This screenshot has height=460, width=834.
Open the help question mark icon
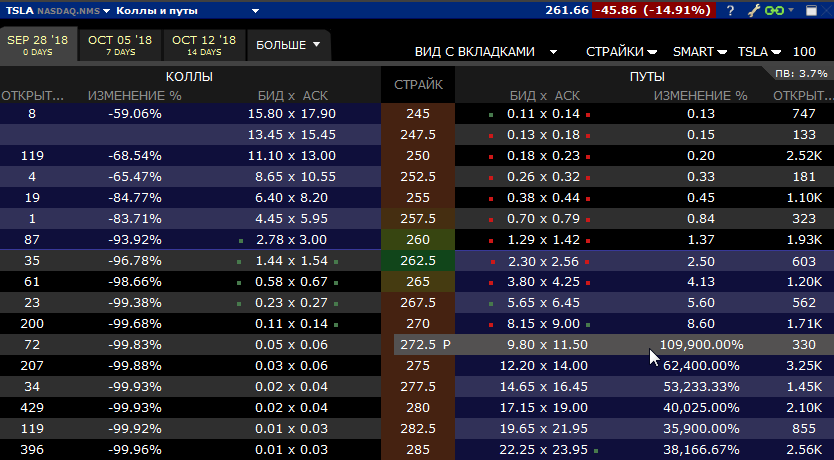[x=731, y=10]
